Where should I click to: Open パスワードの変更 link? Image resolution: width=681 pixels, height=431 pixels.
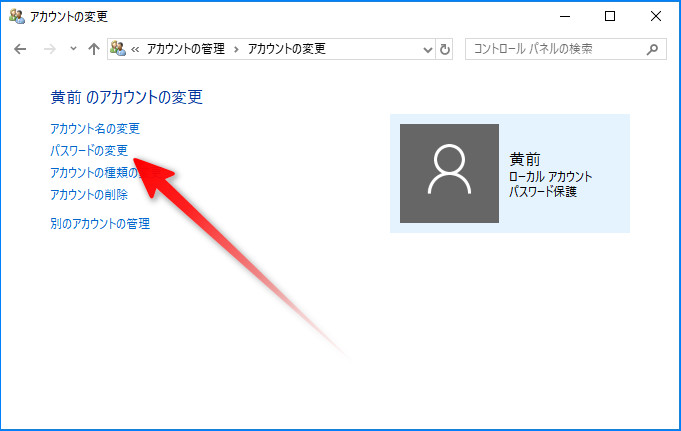coord(89,150)
